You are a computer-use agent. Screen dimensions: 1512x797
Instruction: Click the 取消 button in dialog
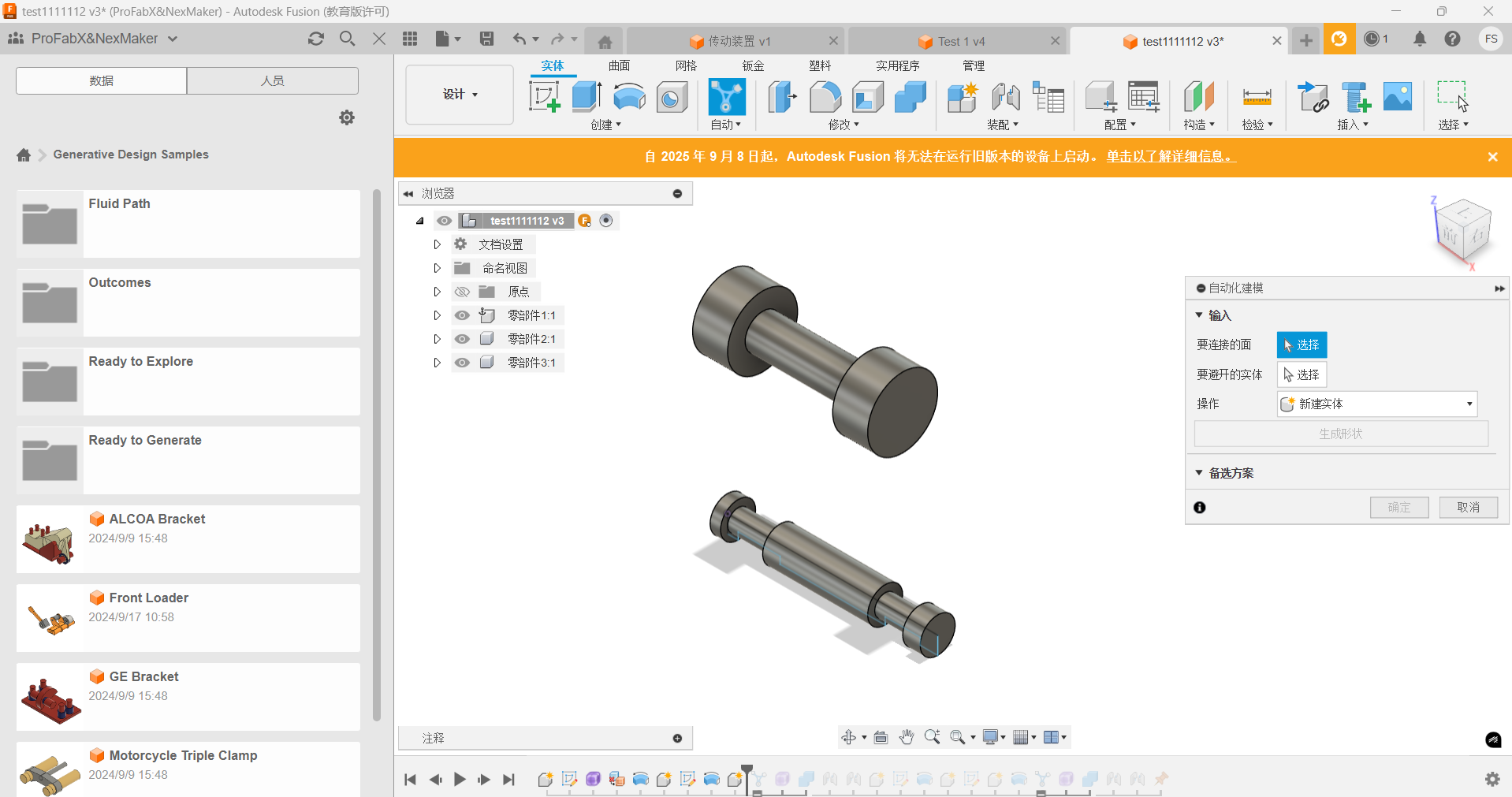1468,507
